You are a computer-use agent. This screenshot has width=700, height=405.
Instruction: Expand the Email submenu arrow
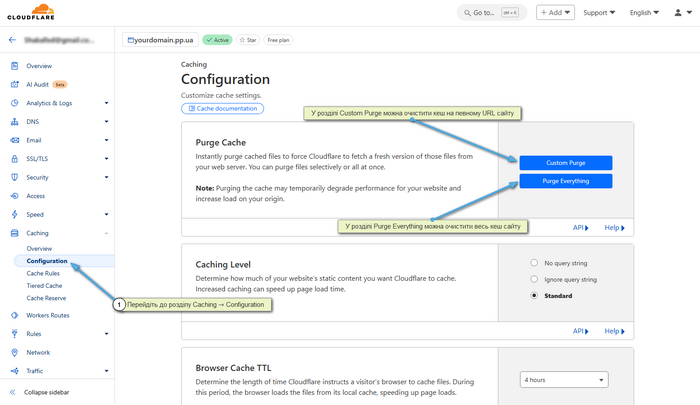tap(106, 140)
